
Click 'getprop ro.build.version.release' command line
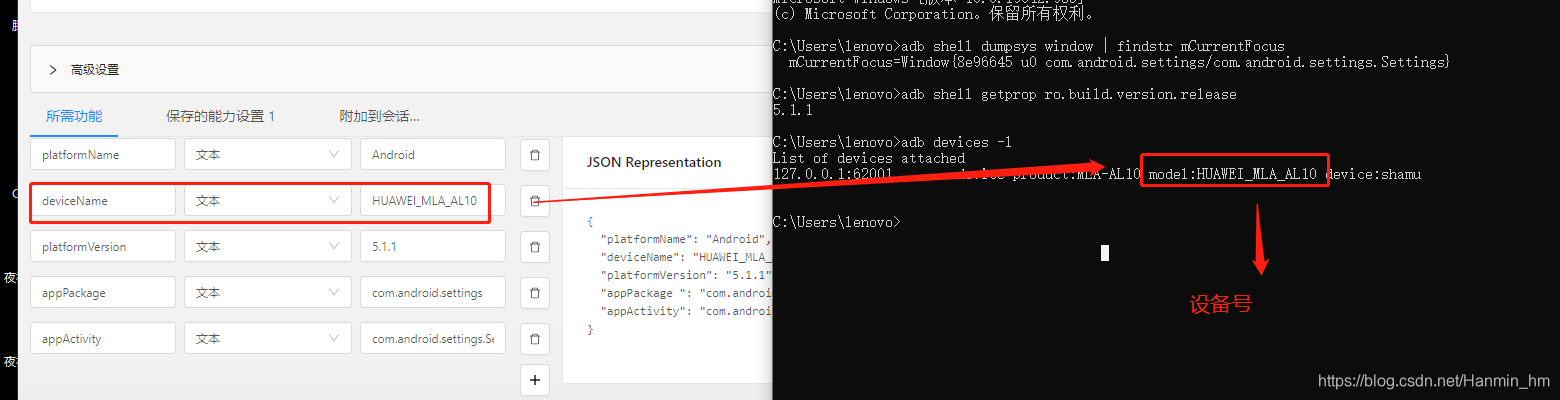tap(1068, 94)
